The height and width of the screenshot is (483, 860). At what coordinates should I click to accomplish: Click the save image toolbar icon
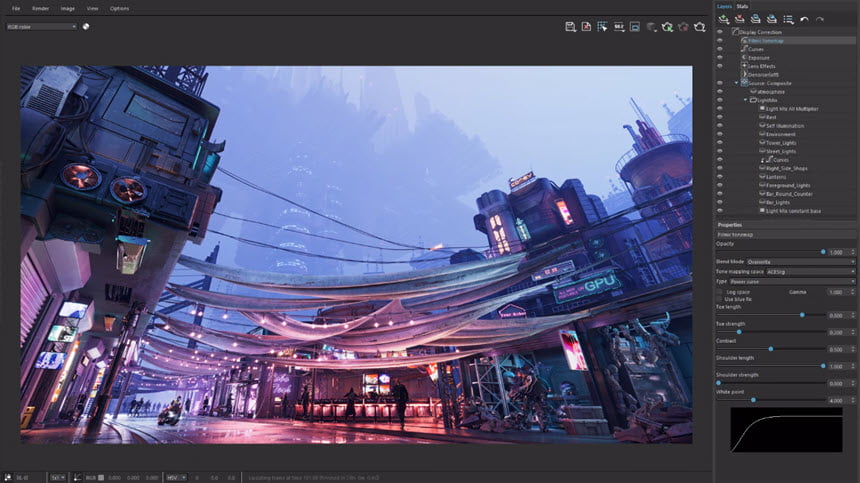570,26
